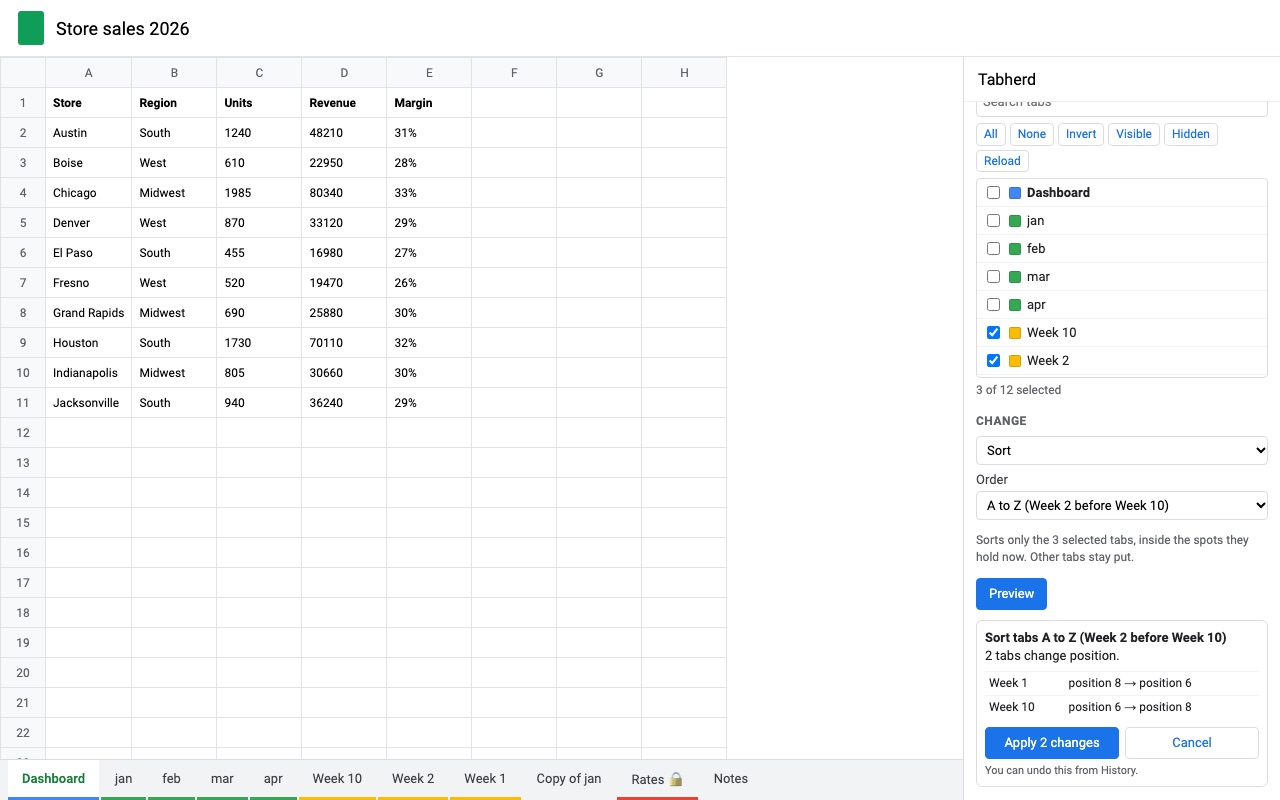Select only Visible tabs button
This screenshot has width=1280, height=800.
[1134, 134]
